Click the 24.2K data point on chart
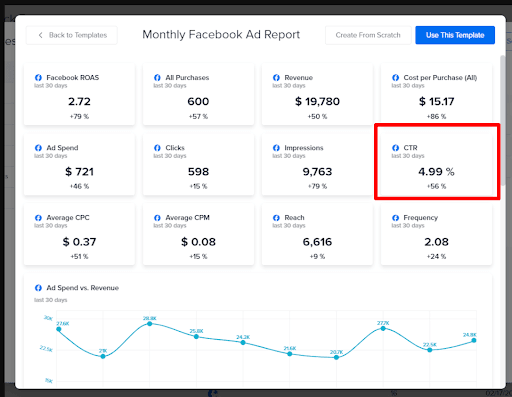Screen dimensions: 512x397 [x=243, y=343]
